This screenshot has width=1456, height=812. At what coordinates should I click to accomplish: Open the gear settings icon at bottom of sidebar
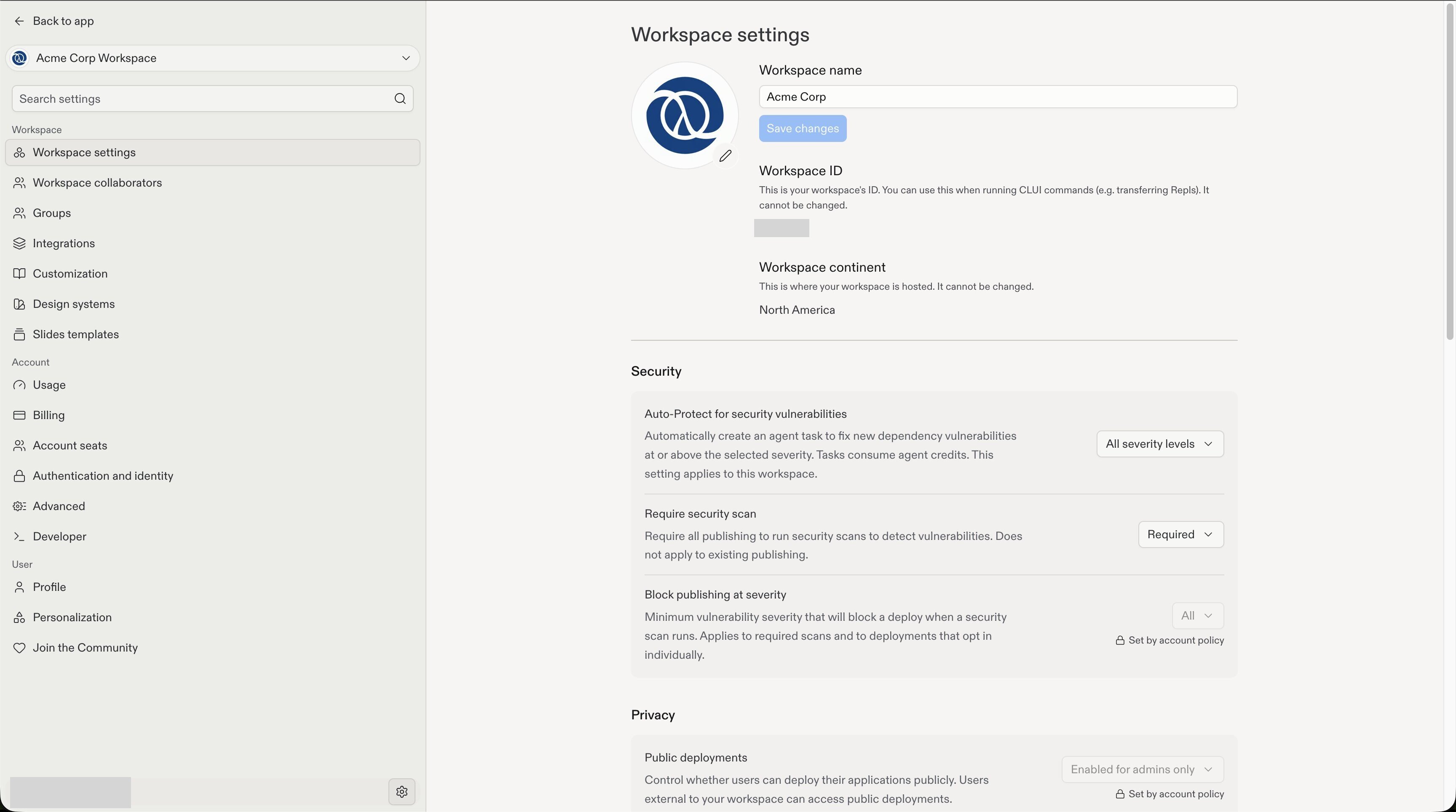click(x=402, y=792)
